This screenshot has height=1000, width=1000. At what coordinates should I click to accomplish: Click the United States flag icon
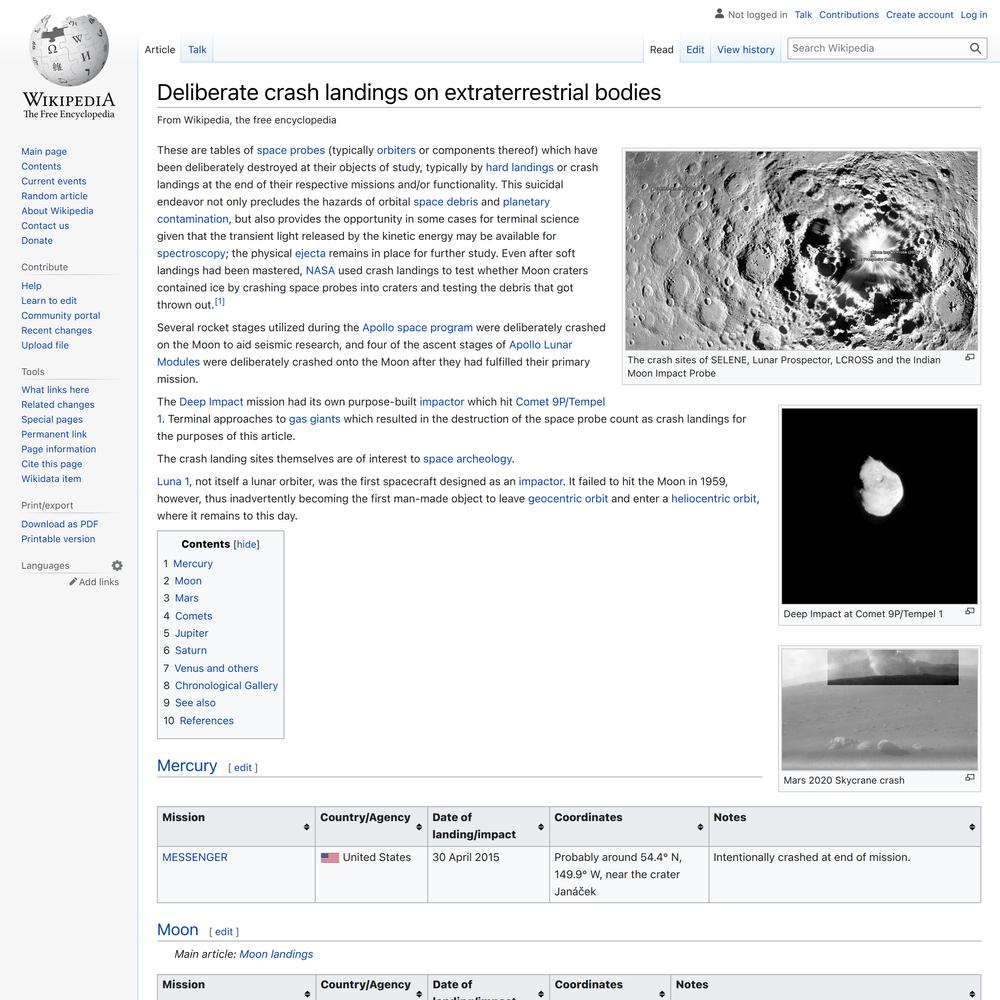point(330,858)
